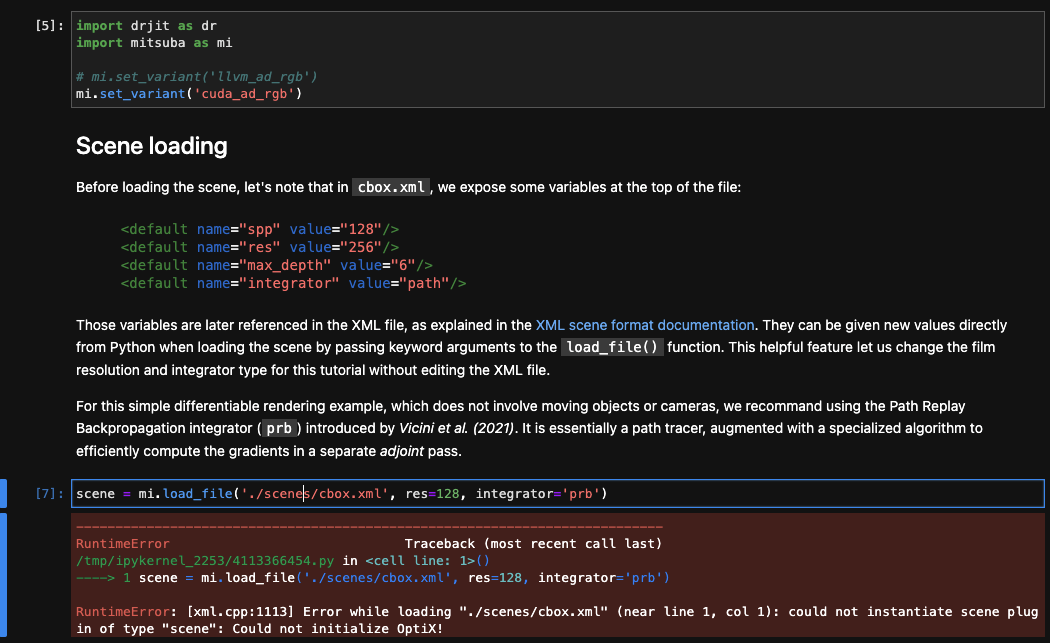
Task: Select the Path Replay Backpropagation paragraph
Action: [500, 427]
